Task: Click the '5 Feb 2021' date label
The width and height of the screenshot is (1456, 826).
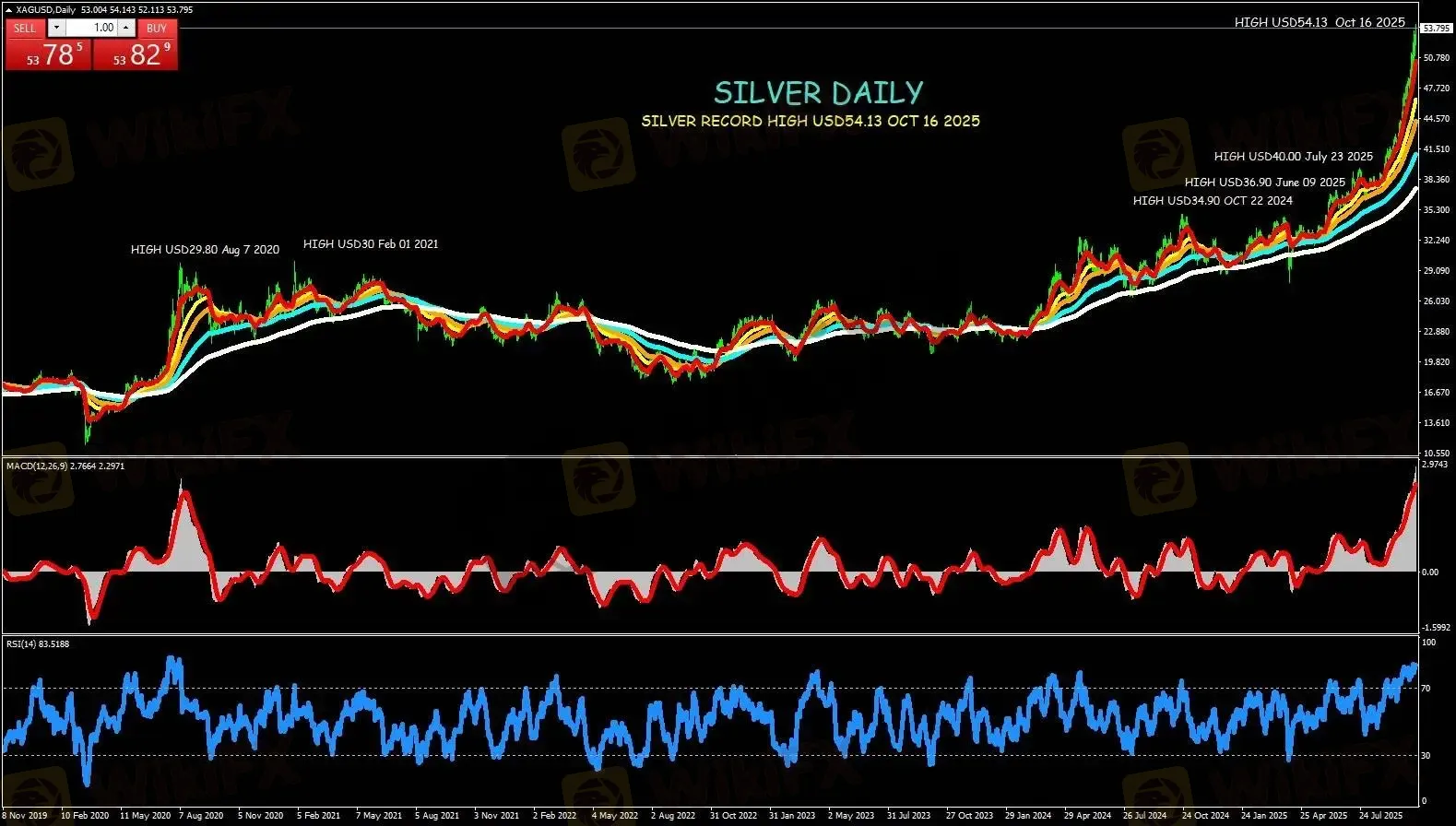Action: tap(319, 816)
